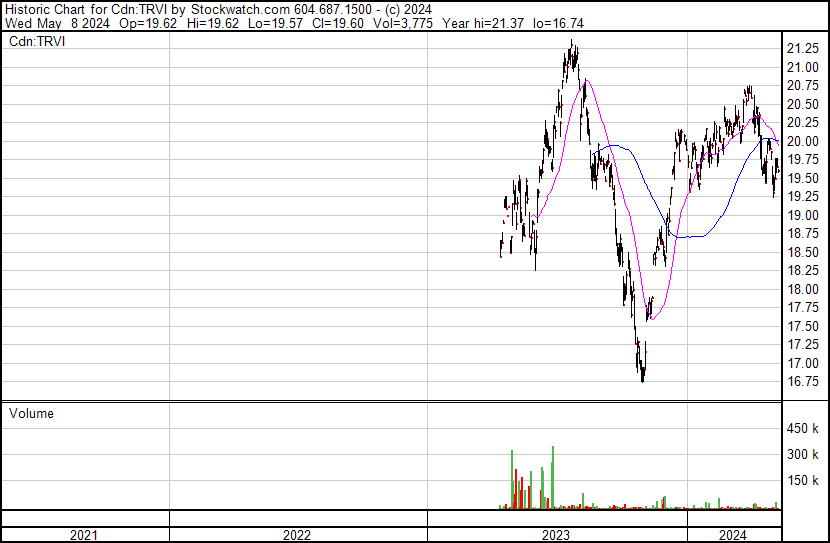Click the 150 k volume axis label
Image resolution: width=830 pixels, height=543 pixels.
(803, 480)
